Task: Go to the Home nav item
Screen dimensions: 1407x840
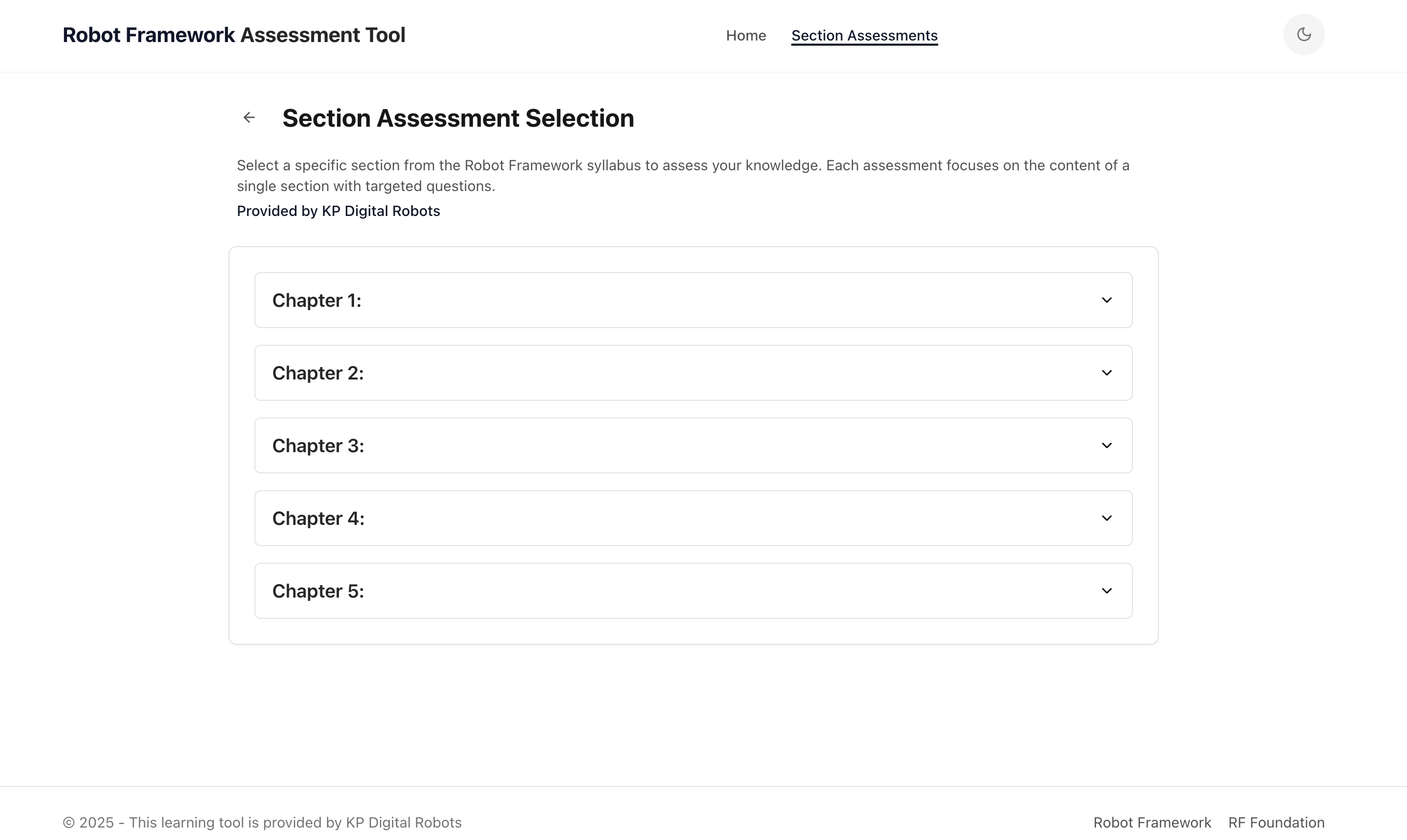Action: 746,36
